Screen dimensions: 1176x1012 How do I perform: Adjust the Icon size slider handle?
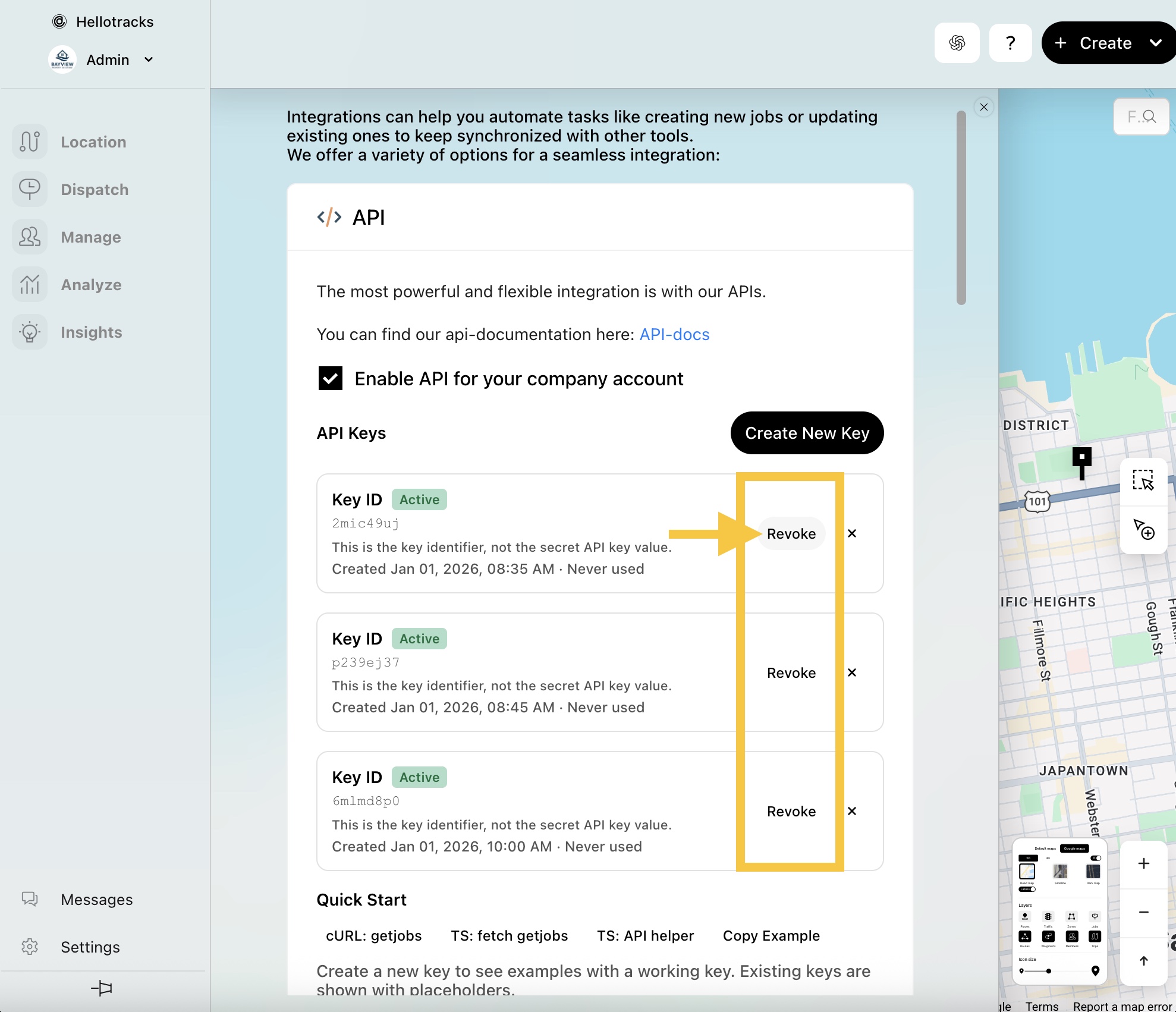click(1048, 971)
